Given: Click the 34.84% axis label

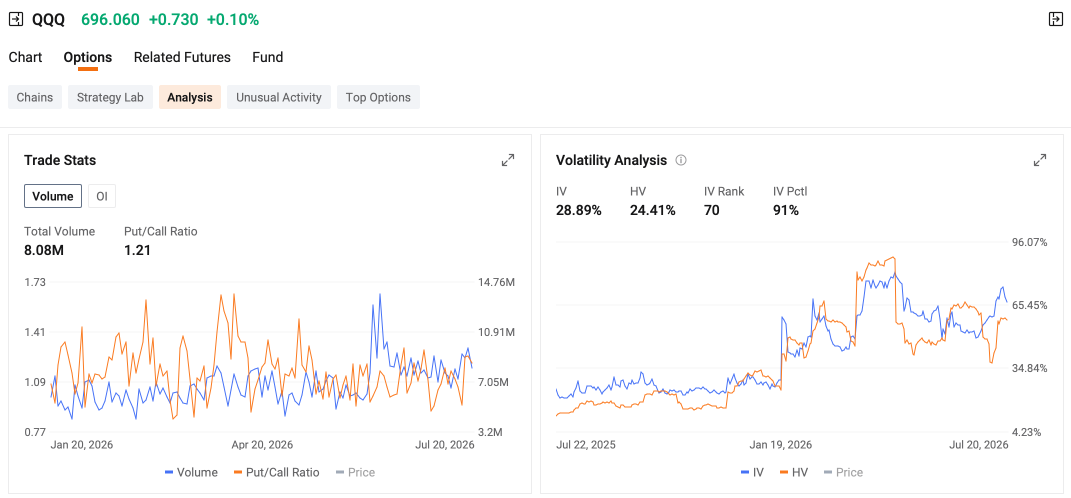Looking at the screenshot, I should [1029, 369].
